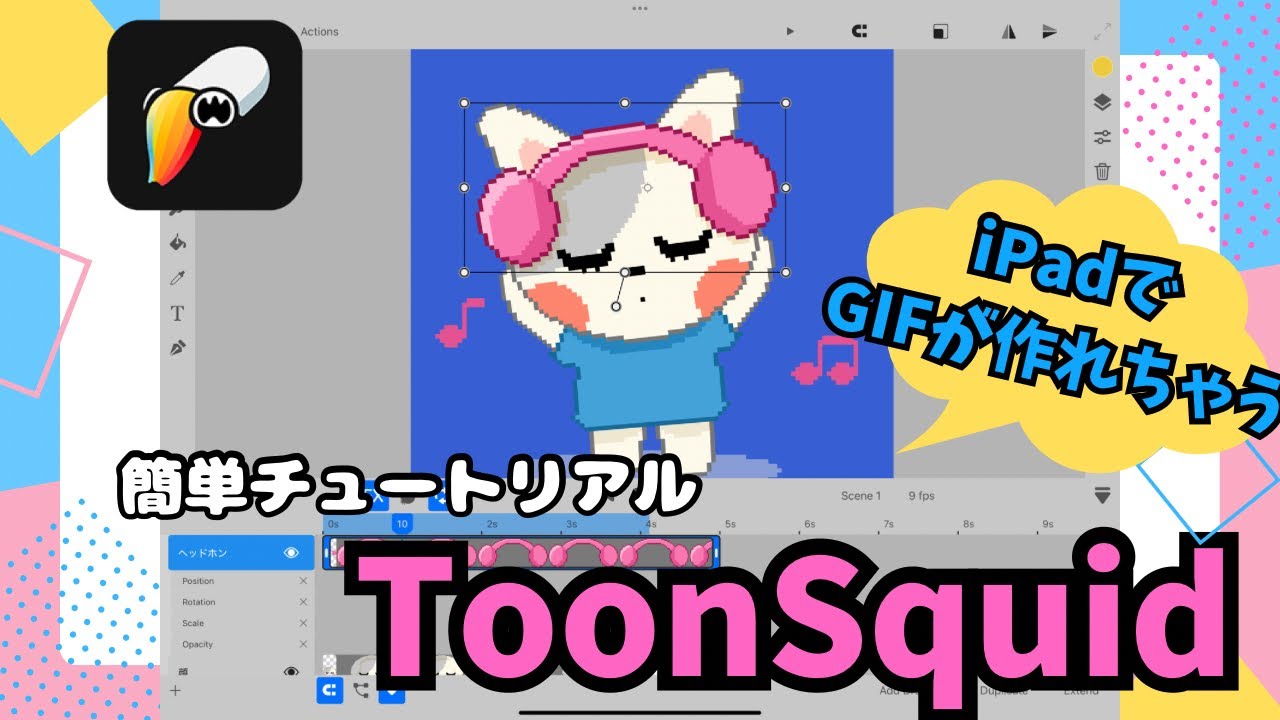The image size is (1280, 720).
Task: Enter fullscreen with the diagonal arrows icon
Action: (1103, 32)
